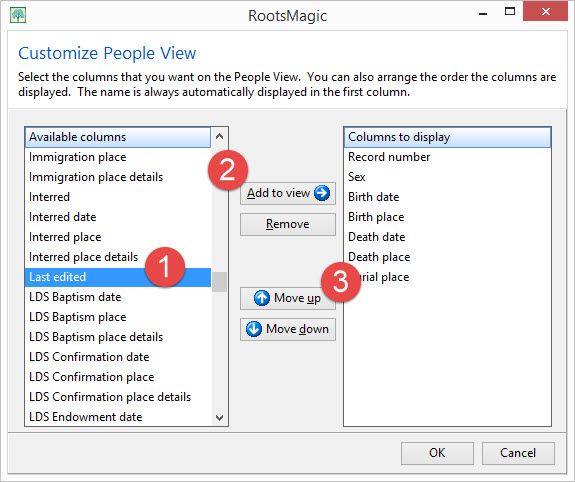Maximize the RootsMagic window

pyautogui.click(x=510, y=11)
